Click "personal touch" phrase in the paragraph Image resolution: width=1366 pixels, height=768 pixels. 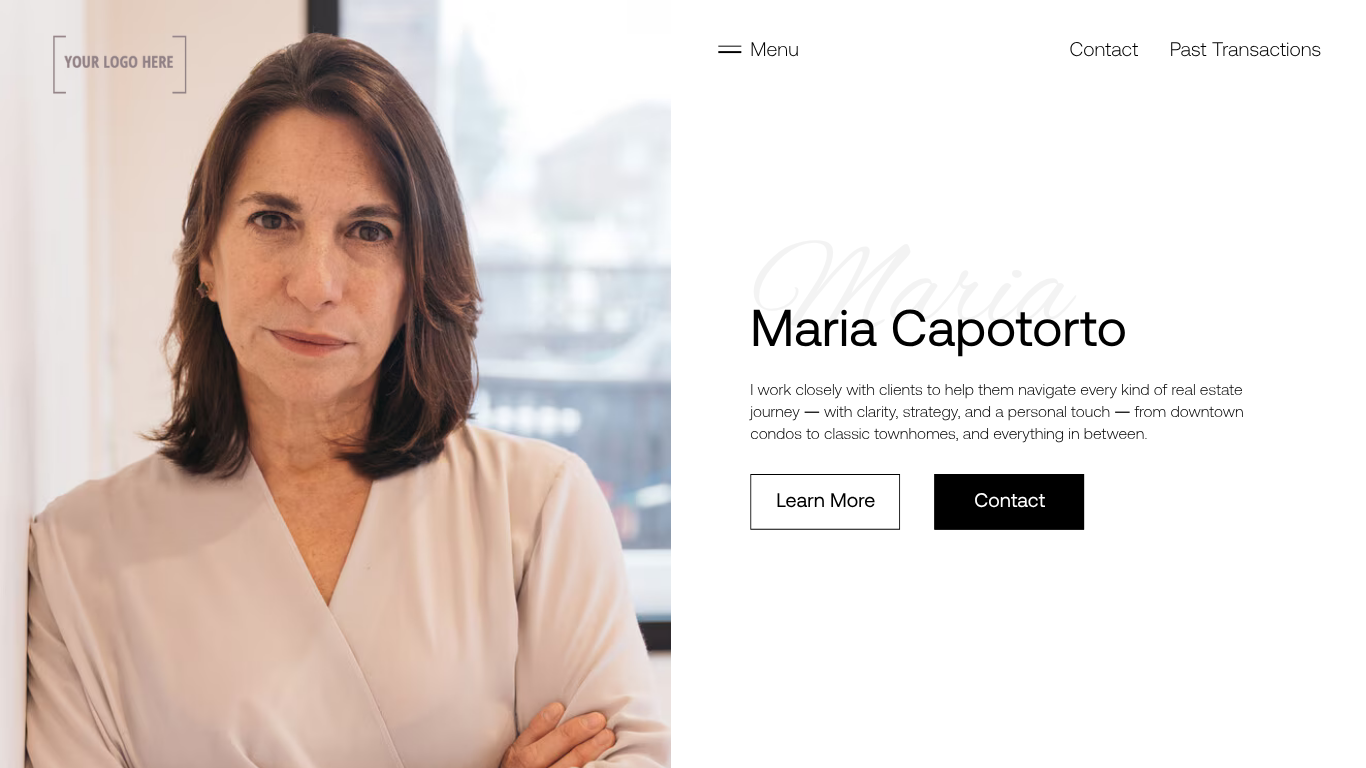click(x=1059, y=412)
